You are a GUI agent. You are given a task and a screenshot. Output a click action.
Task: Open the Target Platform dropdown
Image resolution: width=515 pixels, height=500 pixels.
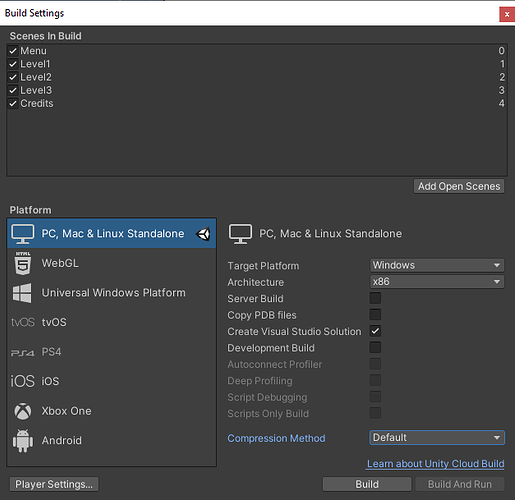[437, 265]
